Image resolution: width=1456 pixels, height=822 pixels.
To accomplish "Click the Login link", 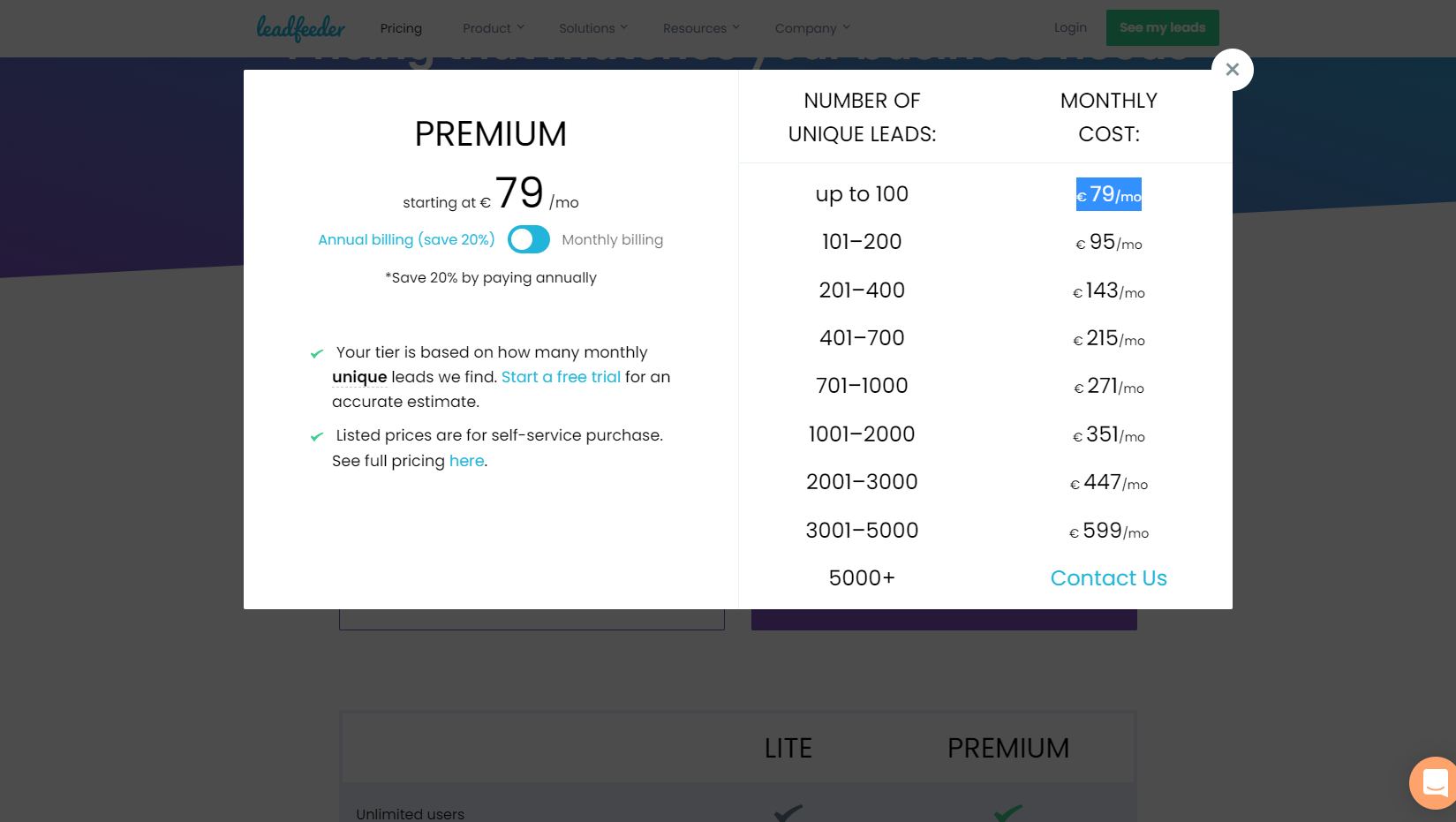I will [1070, 27].
